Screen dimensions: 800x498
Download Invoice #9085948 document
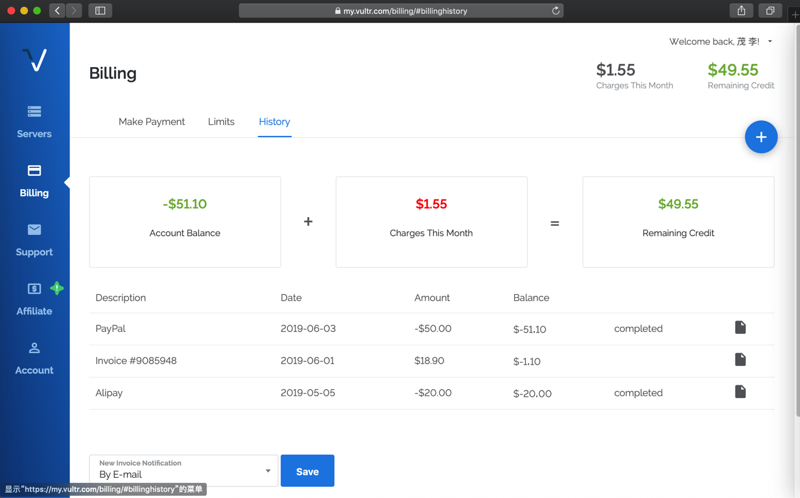click(740, 360)
